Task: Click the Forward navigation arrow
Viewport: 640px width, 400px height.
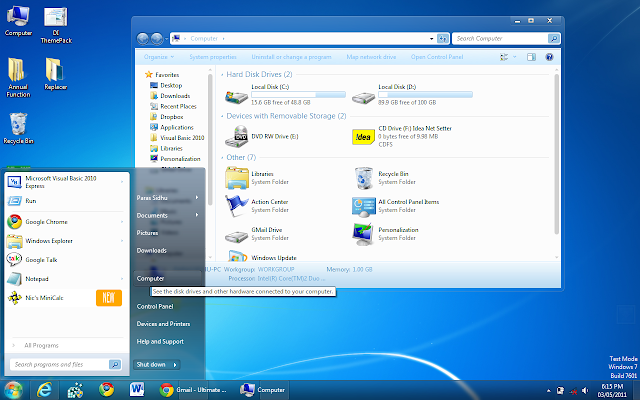Action: (x=157, y=38)
